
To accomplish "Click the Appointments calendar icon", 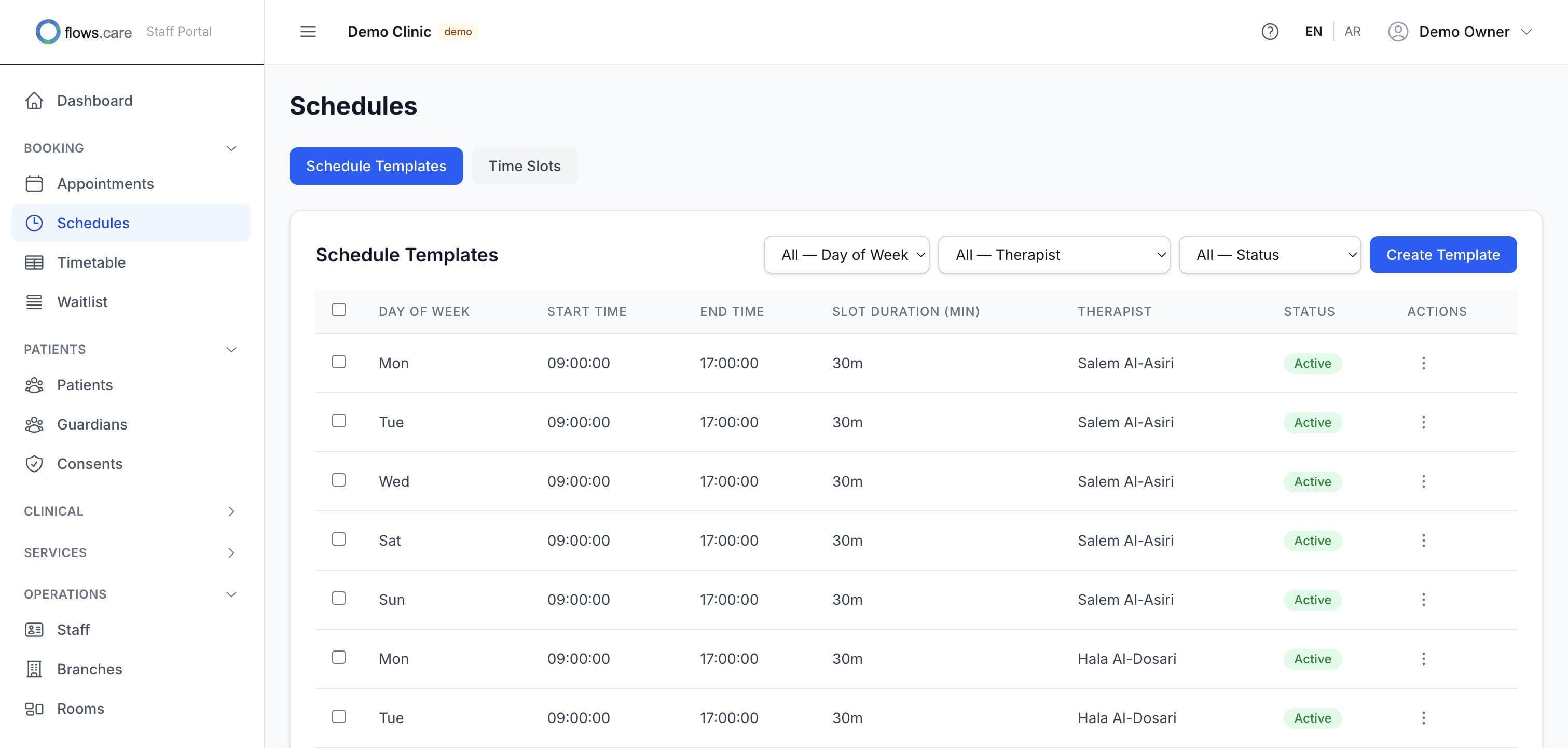I will 34,184.
